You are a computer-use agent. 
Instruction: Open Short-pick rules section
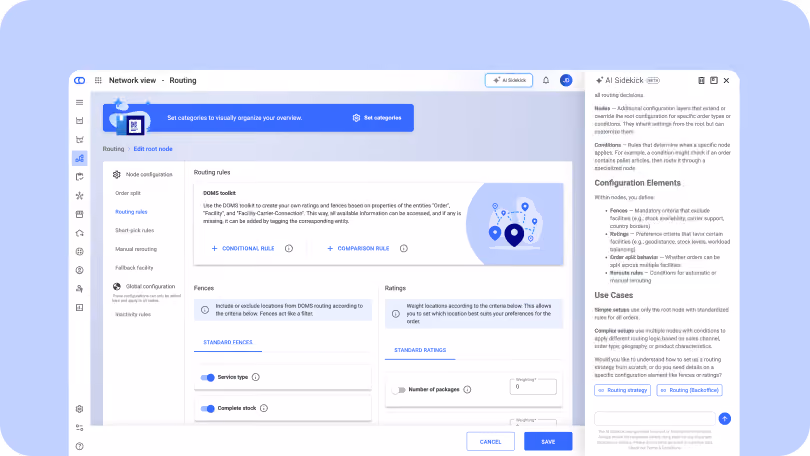tap(134, 230)
